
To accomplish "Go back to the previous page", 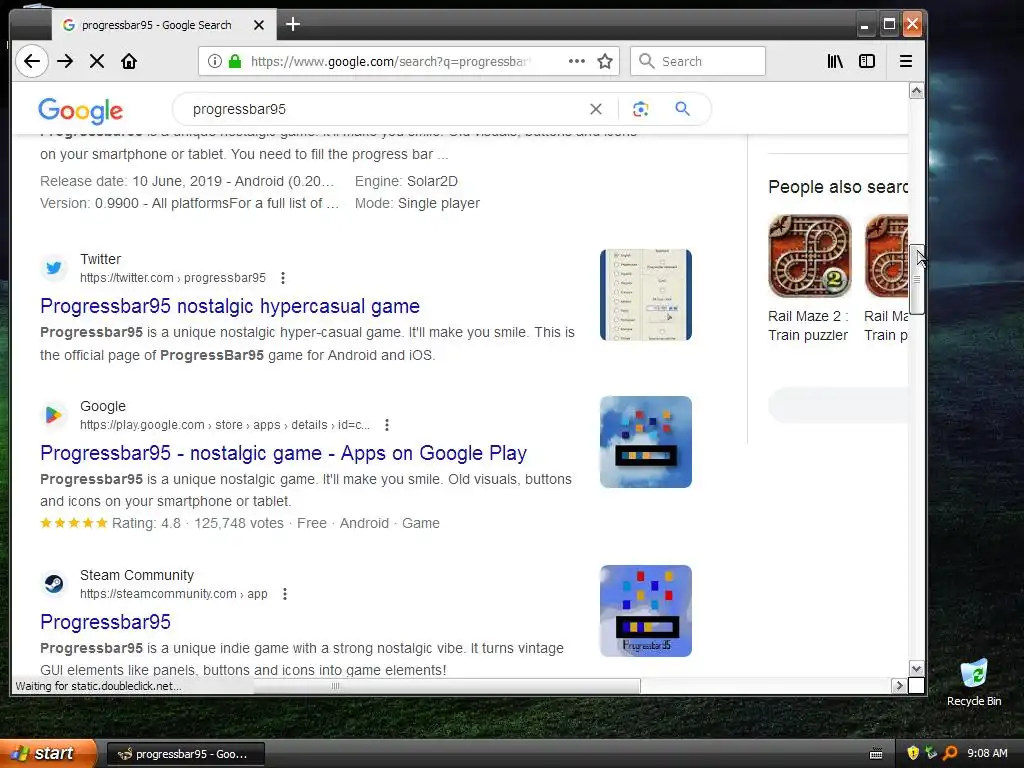I will (31, 61).
